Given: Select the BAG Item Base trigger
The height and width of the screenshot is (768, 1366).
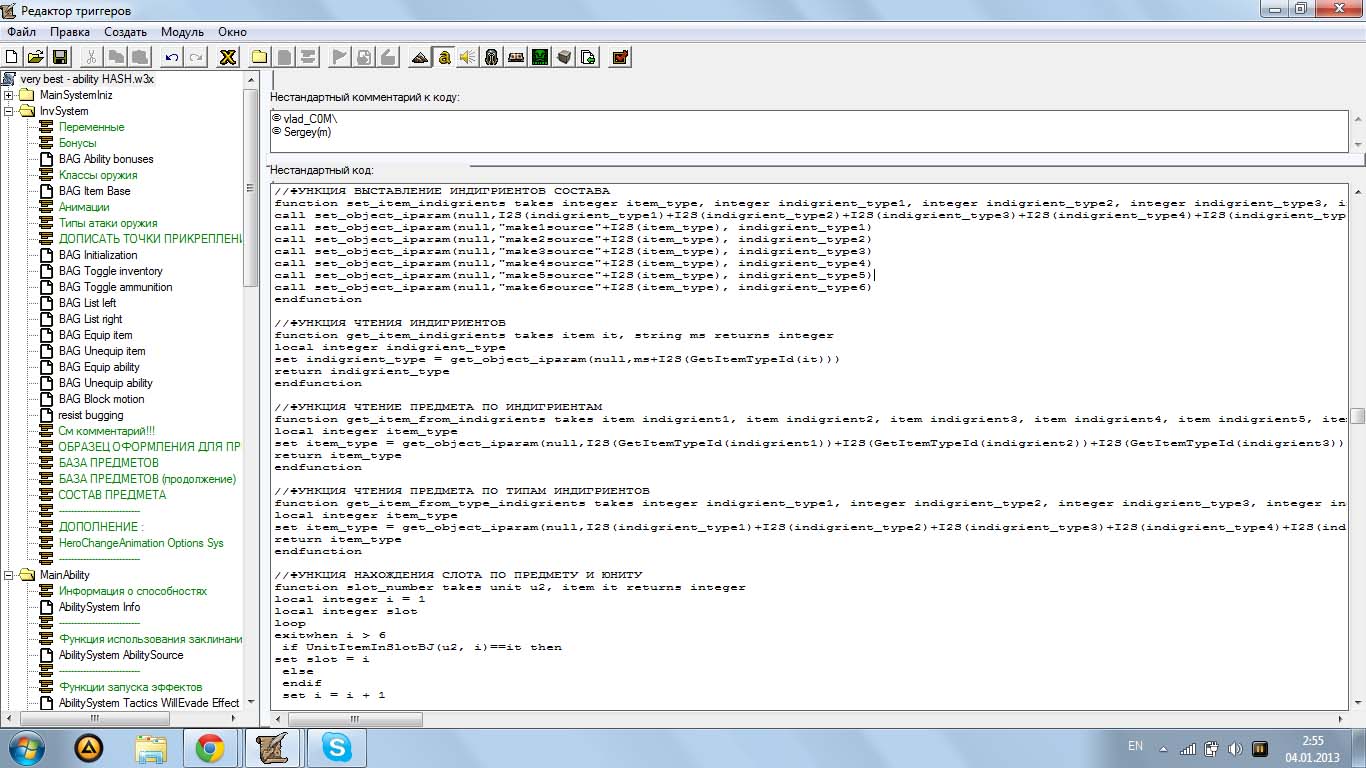Looking at the screenshot, I should pos(94,191).
